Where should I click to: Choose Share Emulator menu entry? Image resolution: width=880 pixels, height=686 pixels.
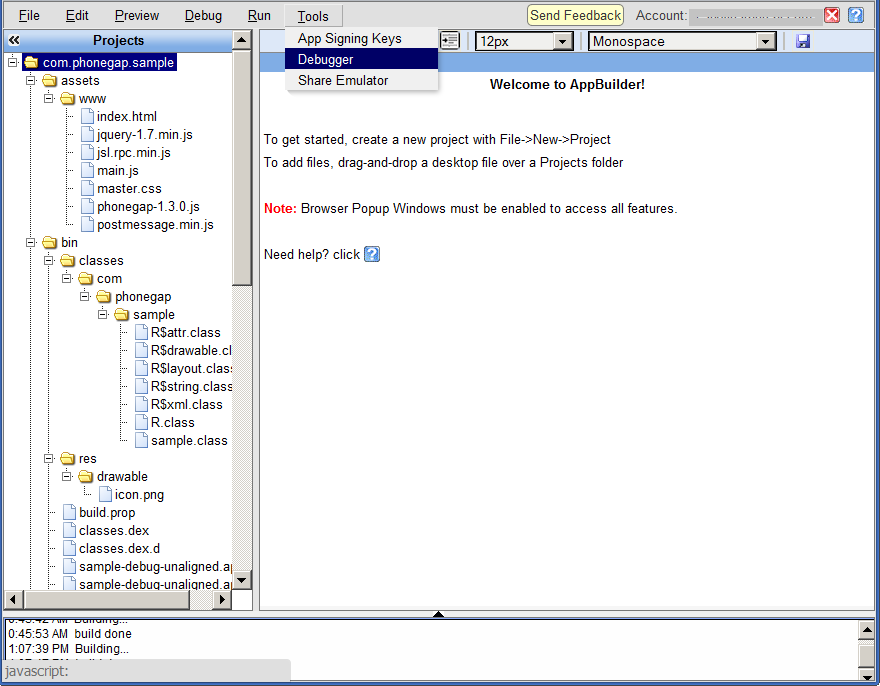coord(361,80)
